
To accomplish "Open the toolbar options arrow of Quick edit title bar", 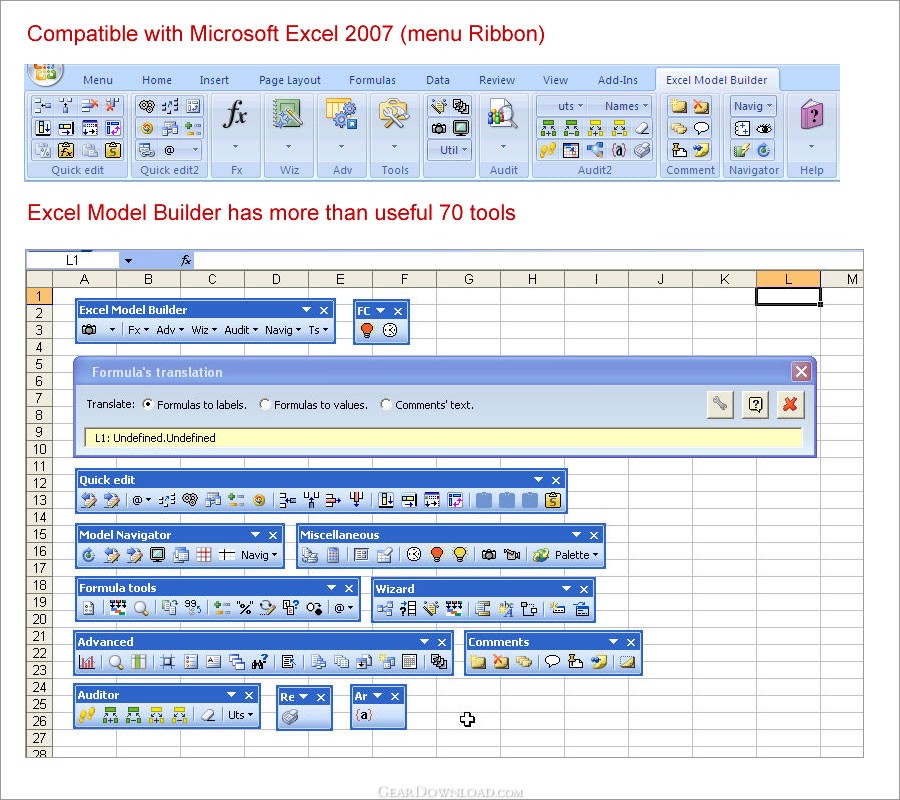I will (538, 480).
